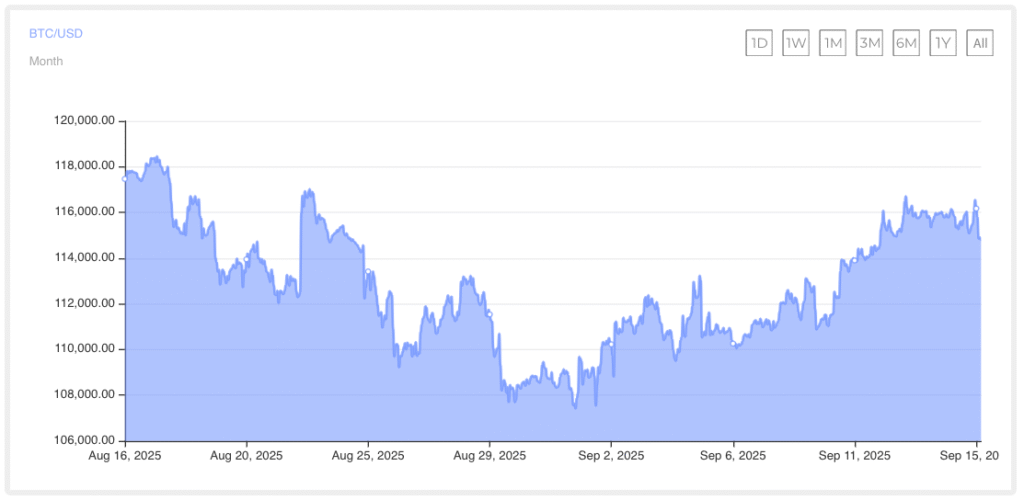Click the Aug 25, 2025 x-axis date
This screenshot has width=1024, height=500.
368,455
